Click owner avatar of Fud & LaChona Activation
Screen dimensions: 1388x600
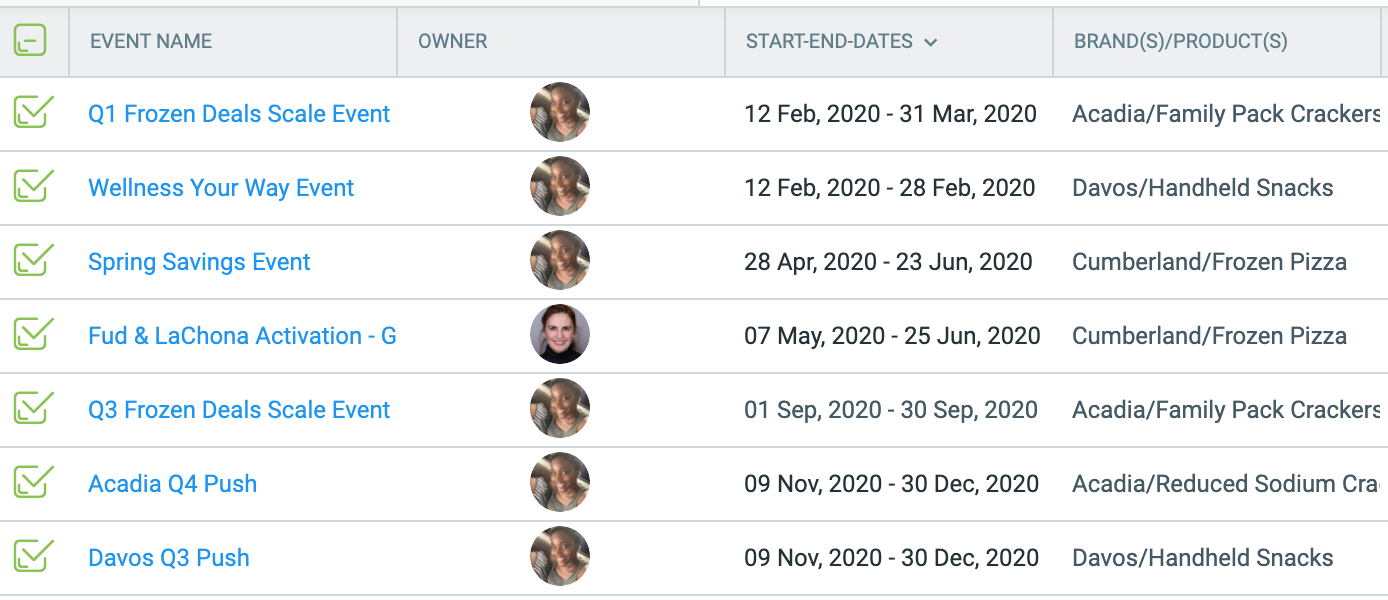pos(560,334)
